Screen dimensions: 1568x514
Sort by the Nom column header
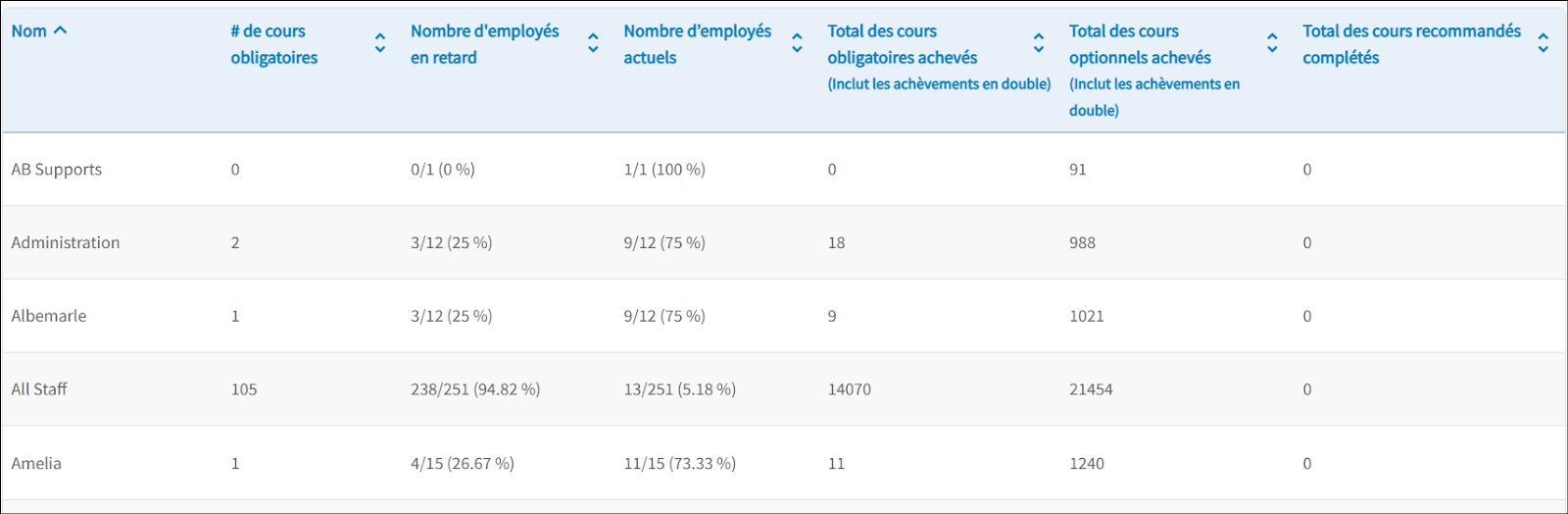pyautogui.click(x=29, y=31)
